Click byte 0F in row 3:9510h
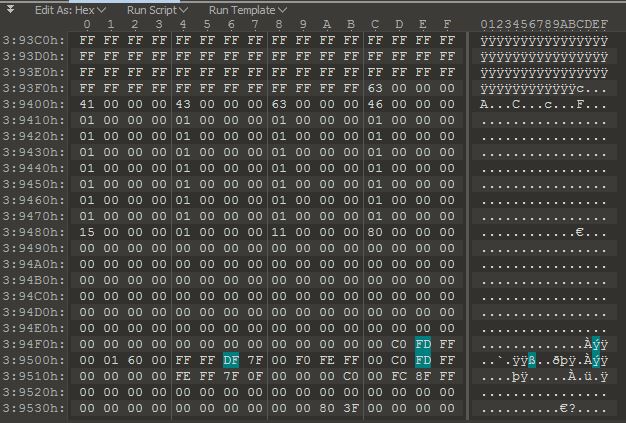This screenshot has height=423, width=626. click(255, 376)
